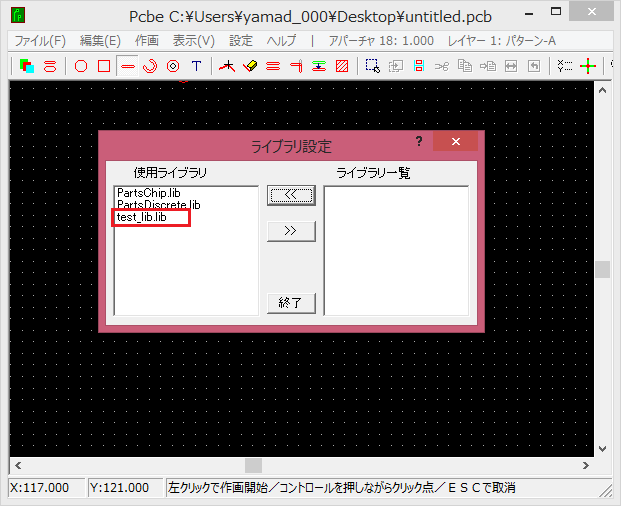Click the yellow eraser tool icon
The image size is (621, 506).
click(250, 66)
